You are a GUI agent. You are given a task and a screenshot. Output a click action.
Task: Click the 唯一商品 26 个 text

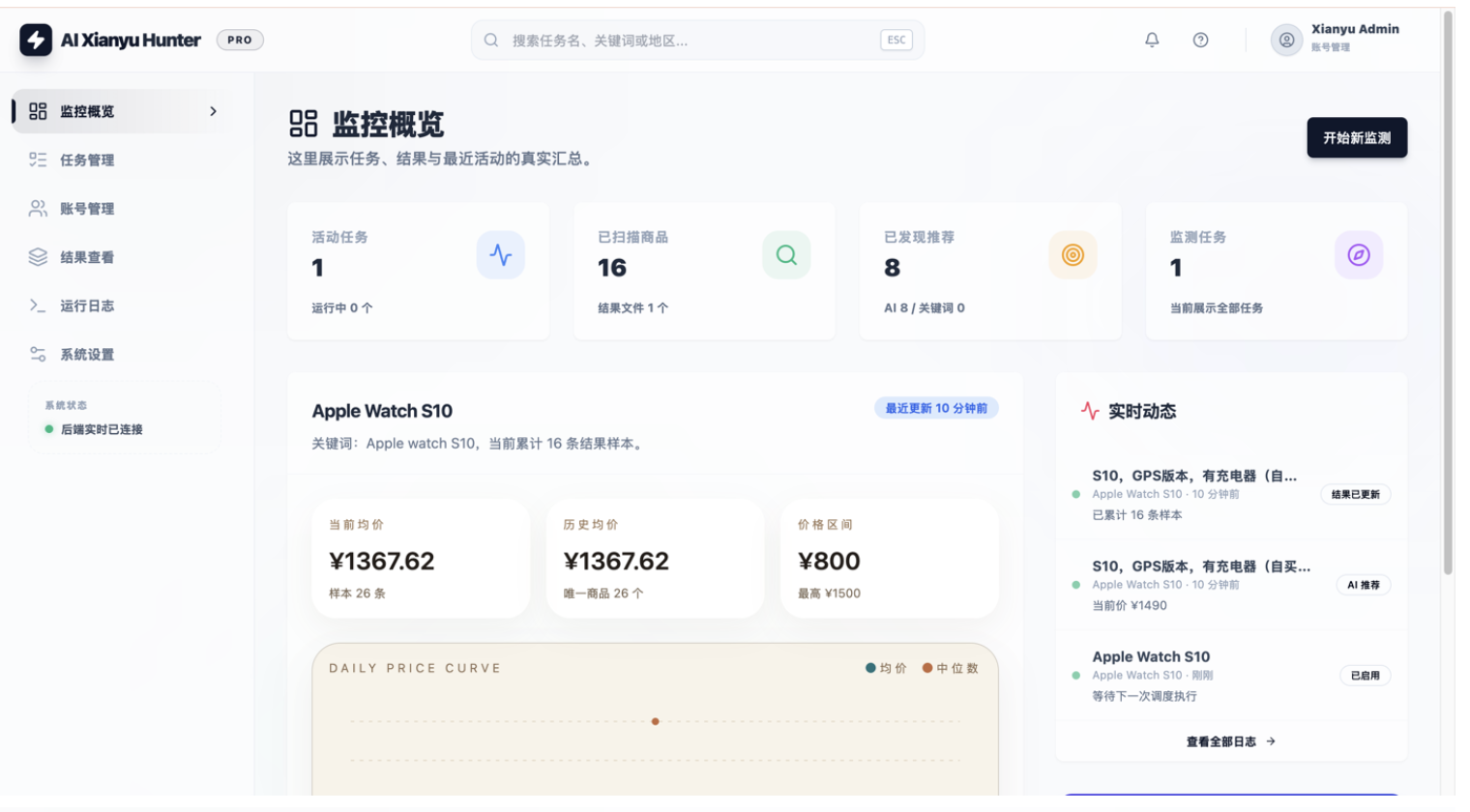(603, 594)
